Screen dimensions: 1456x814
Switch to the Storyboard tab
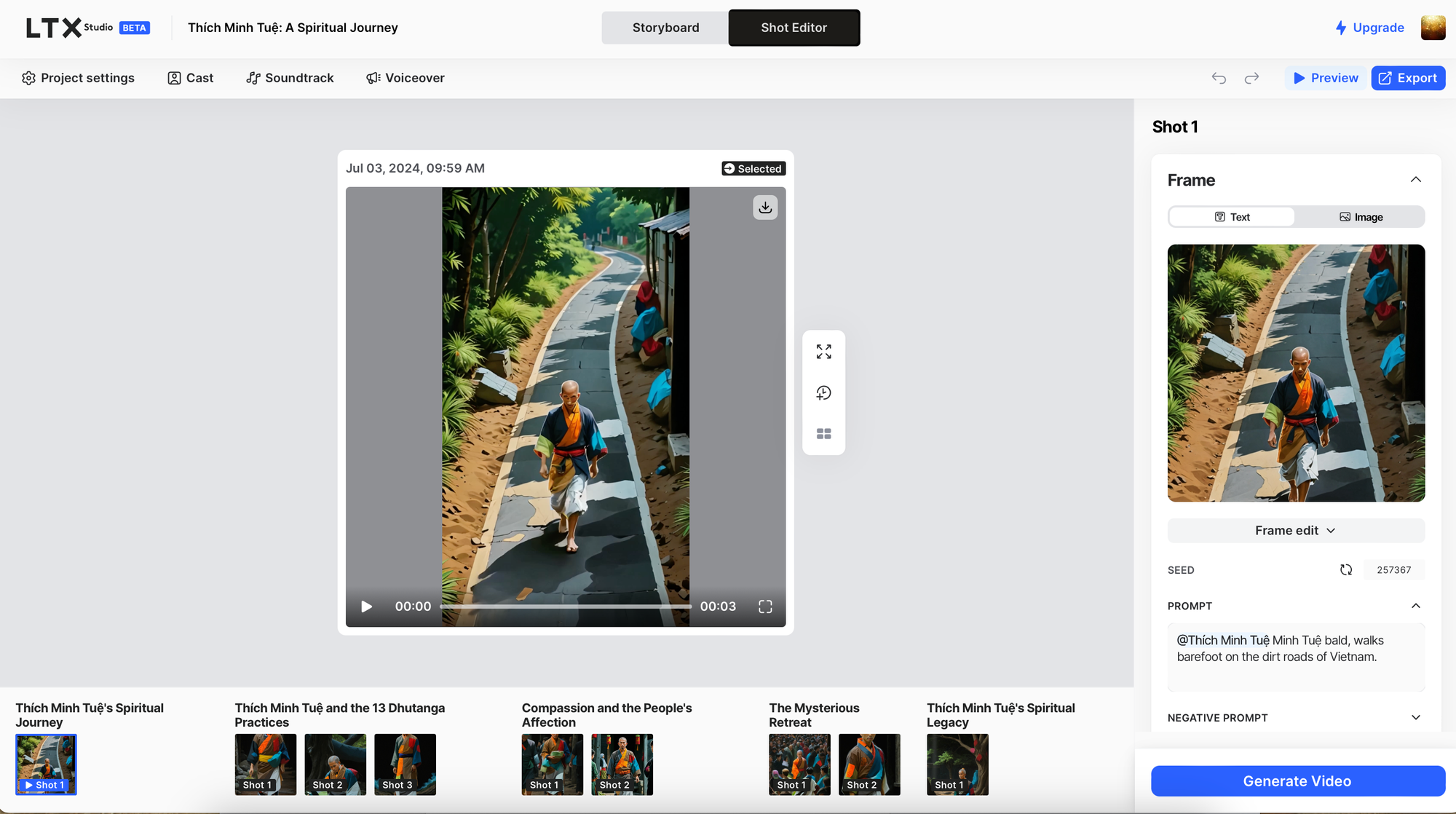pyautogui.click(x=665, y=28)
